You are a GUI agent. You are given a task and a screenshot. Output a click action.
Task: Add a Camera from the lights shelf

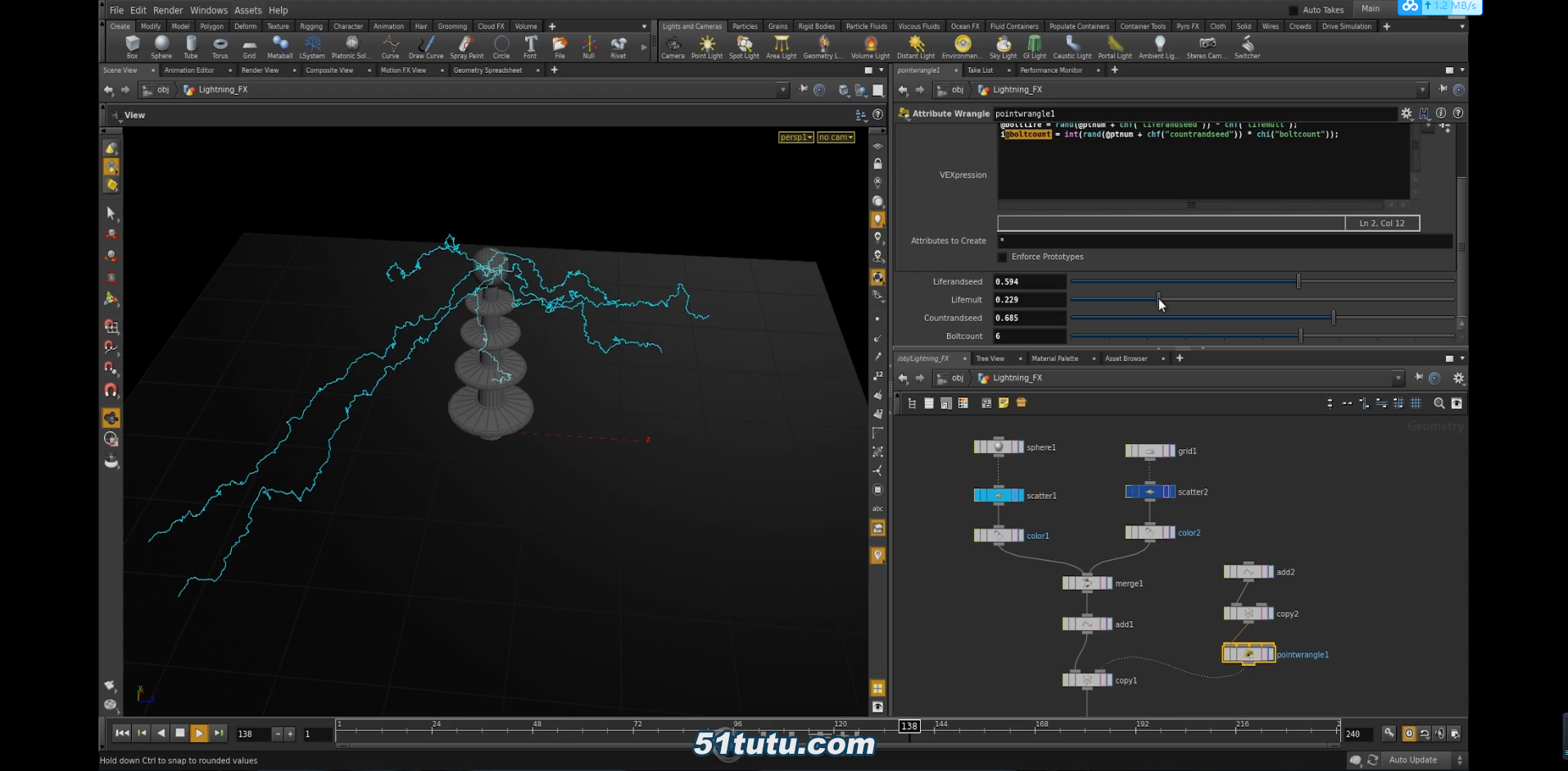tap(673, 47)
